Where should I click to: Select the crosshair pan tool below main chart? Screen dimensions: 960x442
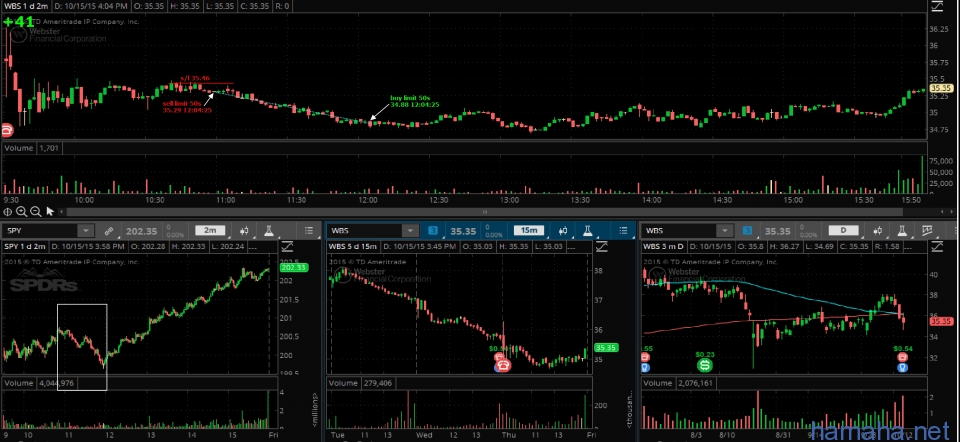7,212
